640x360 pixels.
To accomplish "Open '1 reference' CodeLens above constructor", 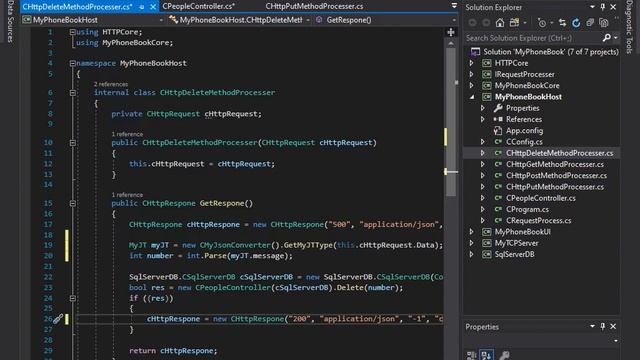I will click(127, 134).
